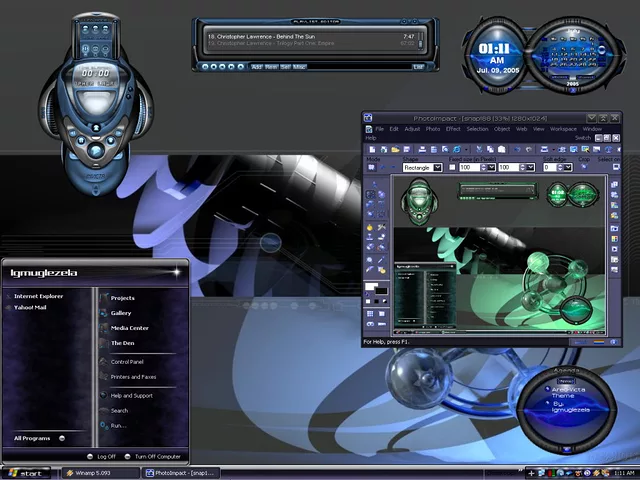Select the black background color swatch
The height and width of the screenshot is (480, 640).
coord(381,291)
